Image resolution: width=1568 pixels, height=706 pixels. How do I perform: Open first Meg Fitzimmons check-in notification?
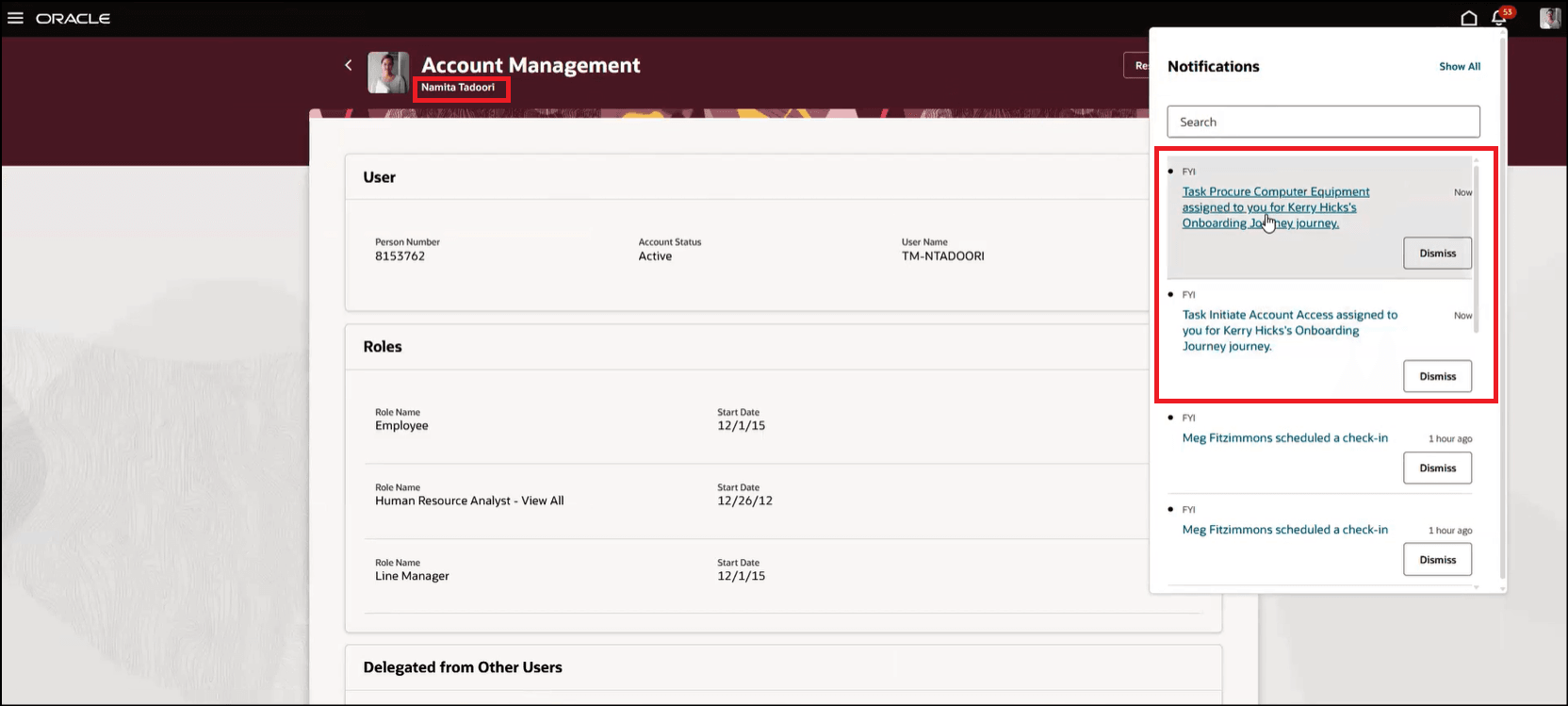point(1284,438)
